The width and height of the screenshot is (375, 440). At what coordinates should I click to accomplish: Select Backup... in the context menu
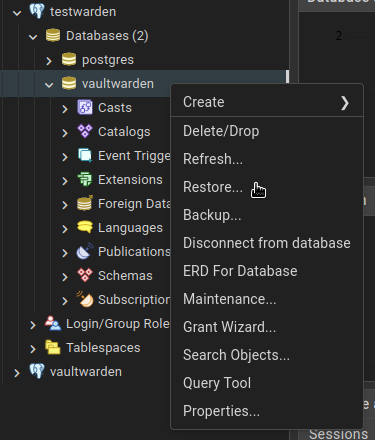coord(267,215)
